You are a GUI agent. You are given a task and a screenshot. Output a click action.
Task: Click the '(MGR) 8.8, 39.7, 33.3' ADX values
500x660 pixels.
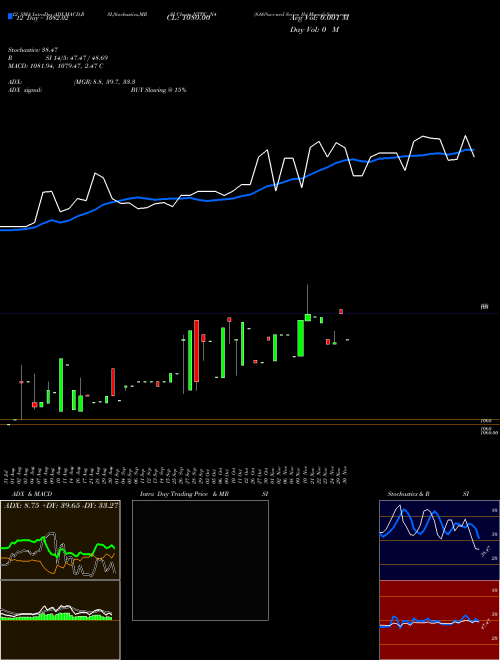coord(104,82)
